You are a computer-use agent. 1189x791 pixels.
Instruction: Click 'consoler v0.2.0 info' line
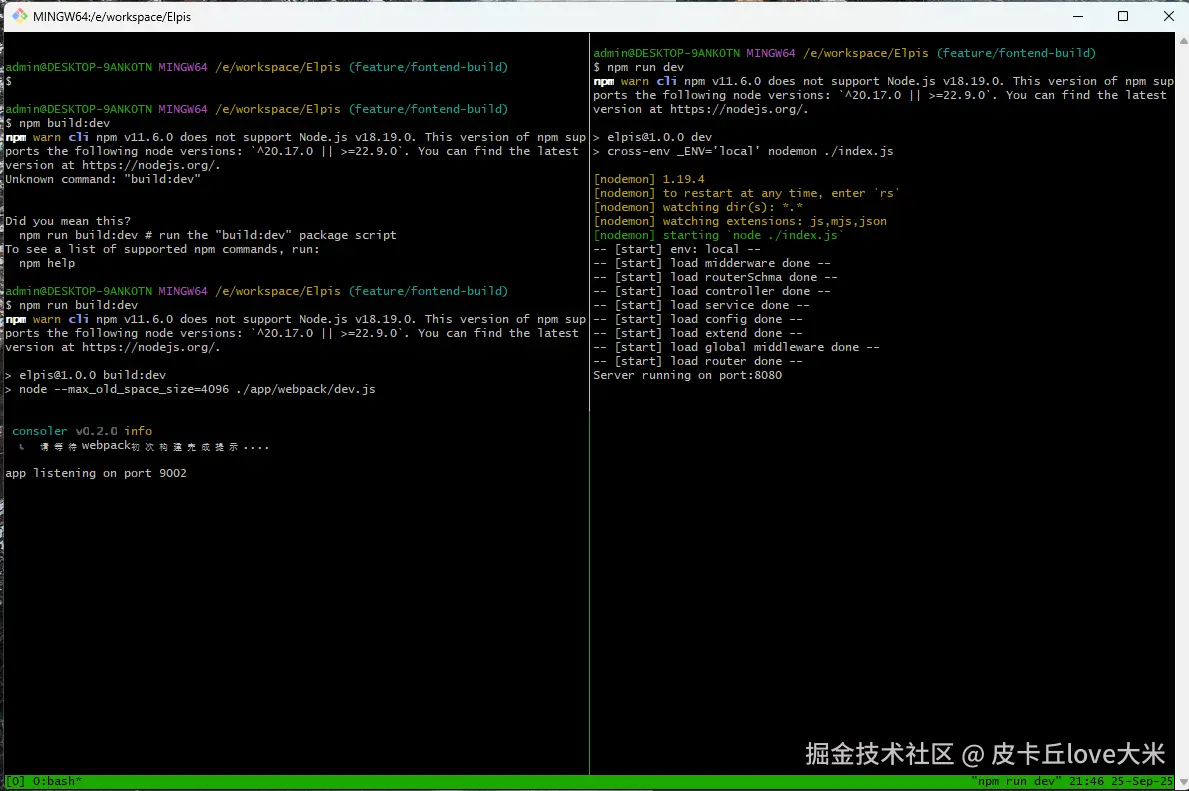pos(82,431)
